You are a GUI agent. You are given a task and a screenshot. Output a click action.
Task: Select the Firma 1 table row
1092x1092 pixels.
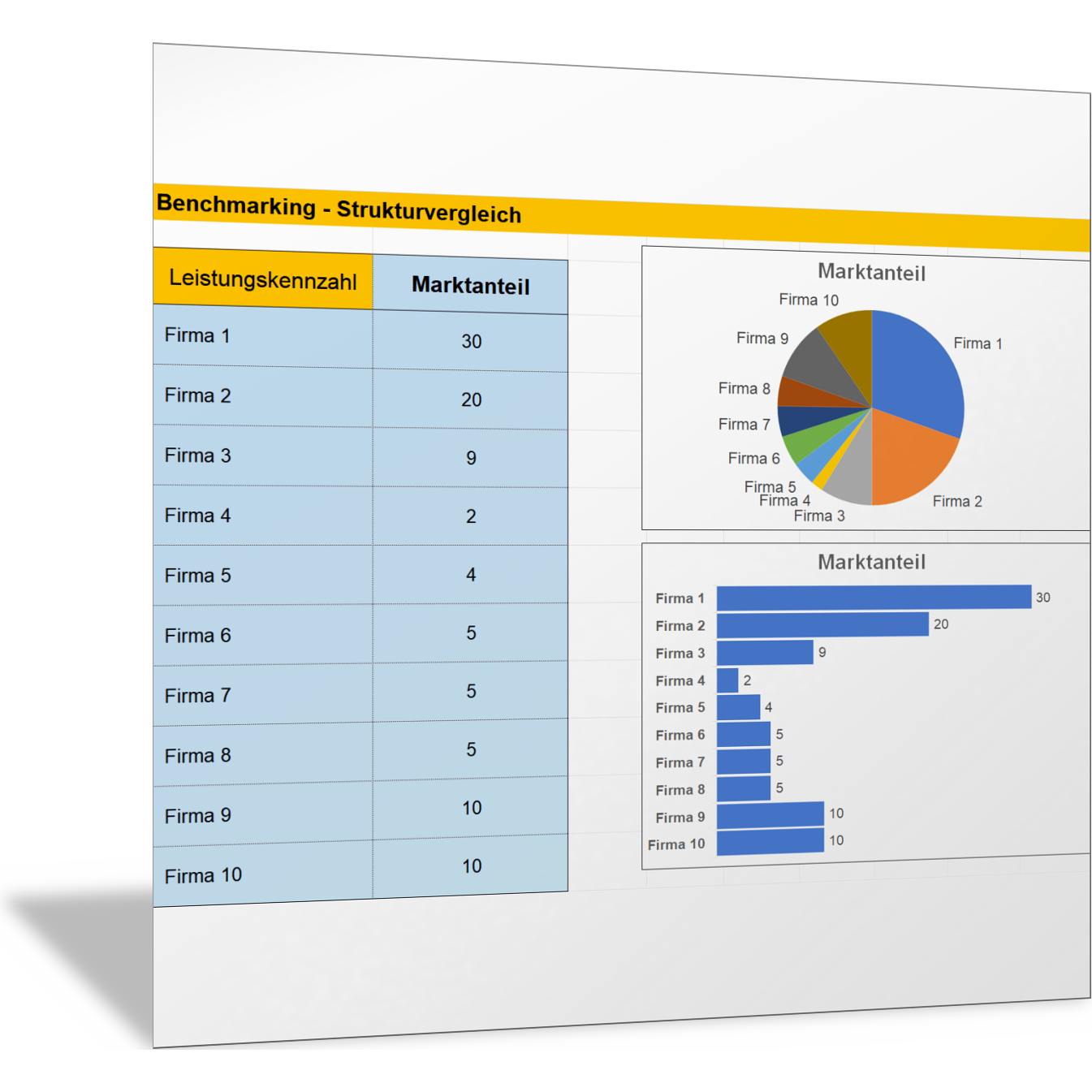pyautogui.click(x=197, y=335)
